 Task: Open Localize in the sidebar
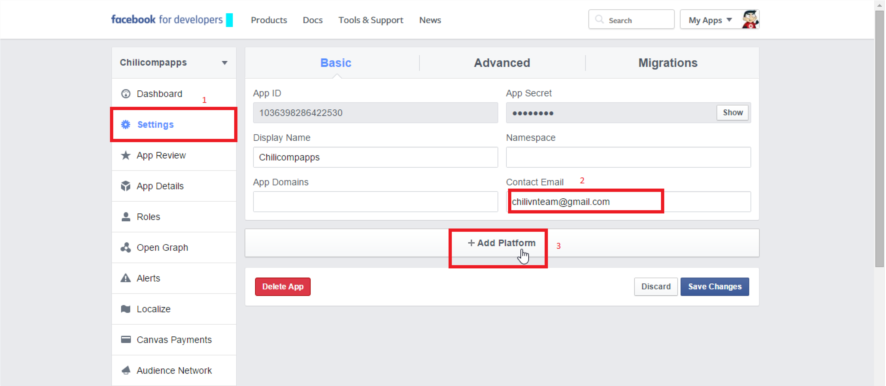[174, 309]
